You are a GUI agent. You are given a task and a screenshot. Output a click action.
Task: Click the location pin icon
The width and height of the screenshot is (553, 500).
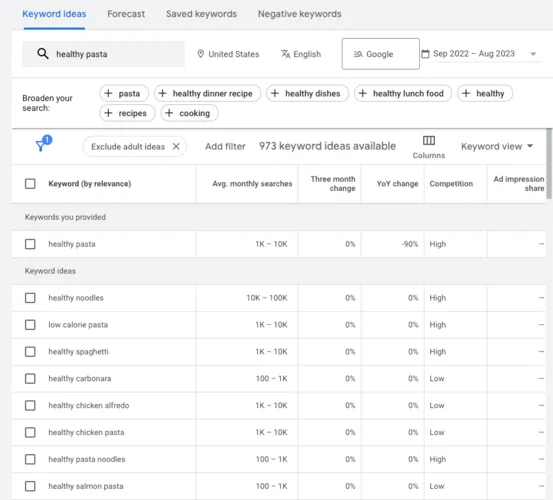pyautogui.click(x=200, y=54)
